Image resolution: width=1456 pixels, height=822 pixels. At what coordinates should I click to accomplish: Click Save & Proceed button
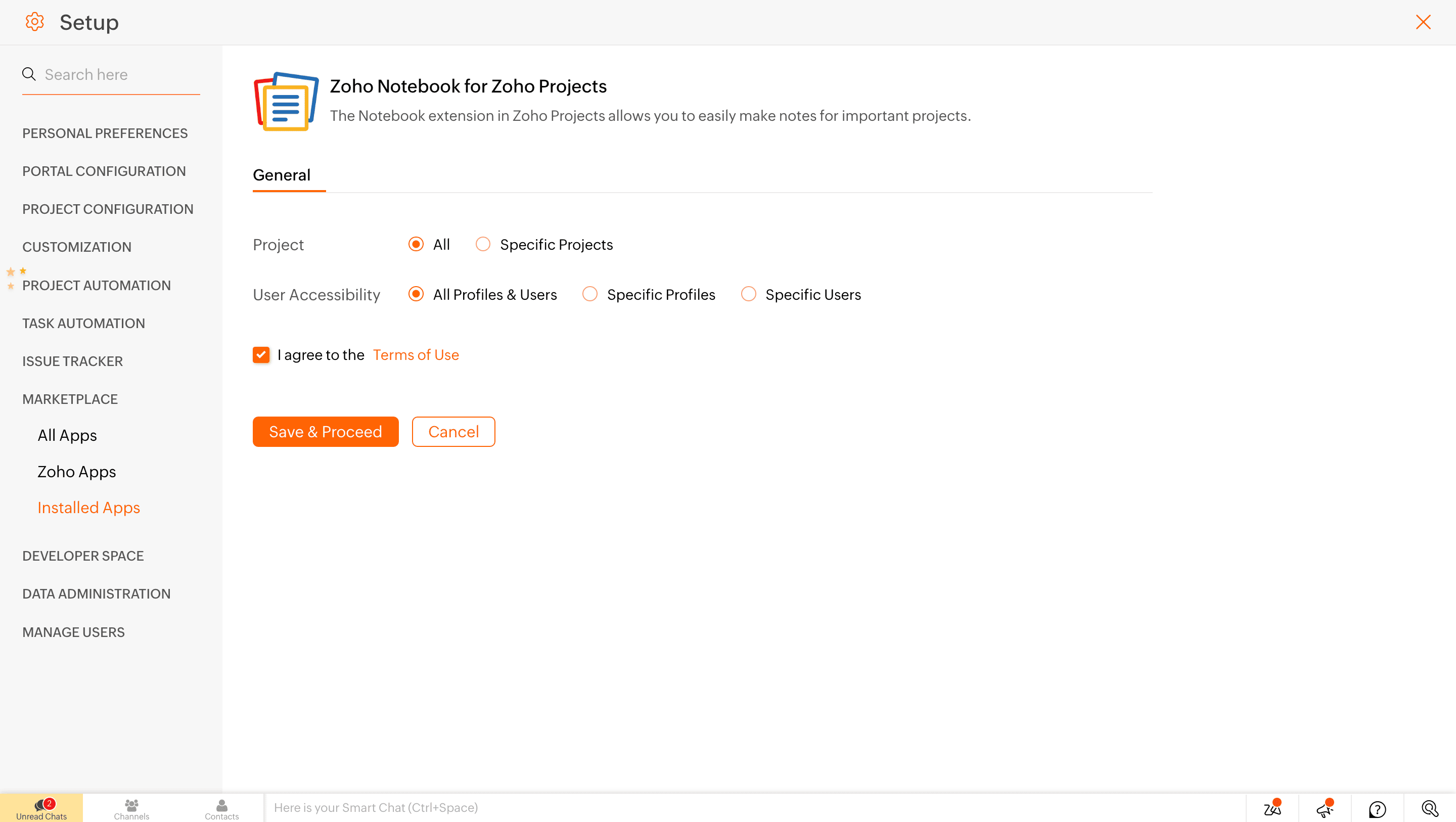pyautogui.click(x=326, y=432)
